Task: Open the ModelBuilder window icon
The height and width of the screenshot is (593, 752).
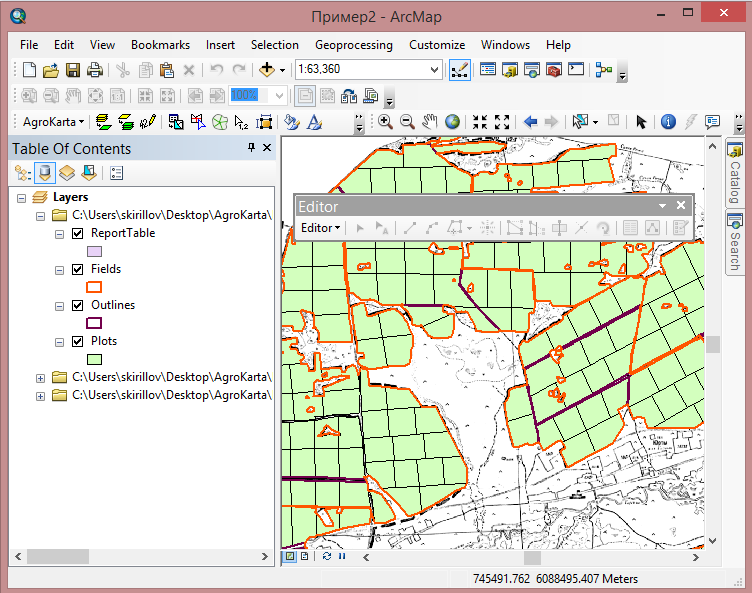Action: click(603, 70)
